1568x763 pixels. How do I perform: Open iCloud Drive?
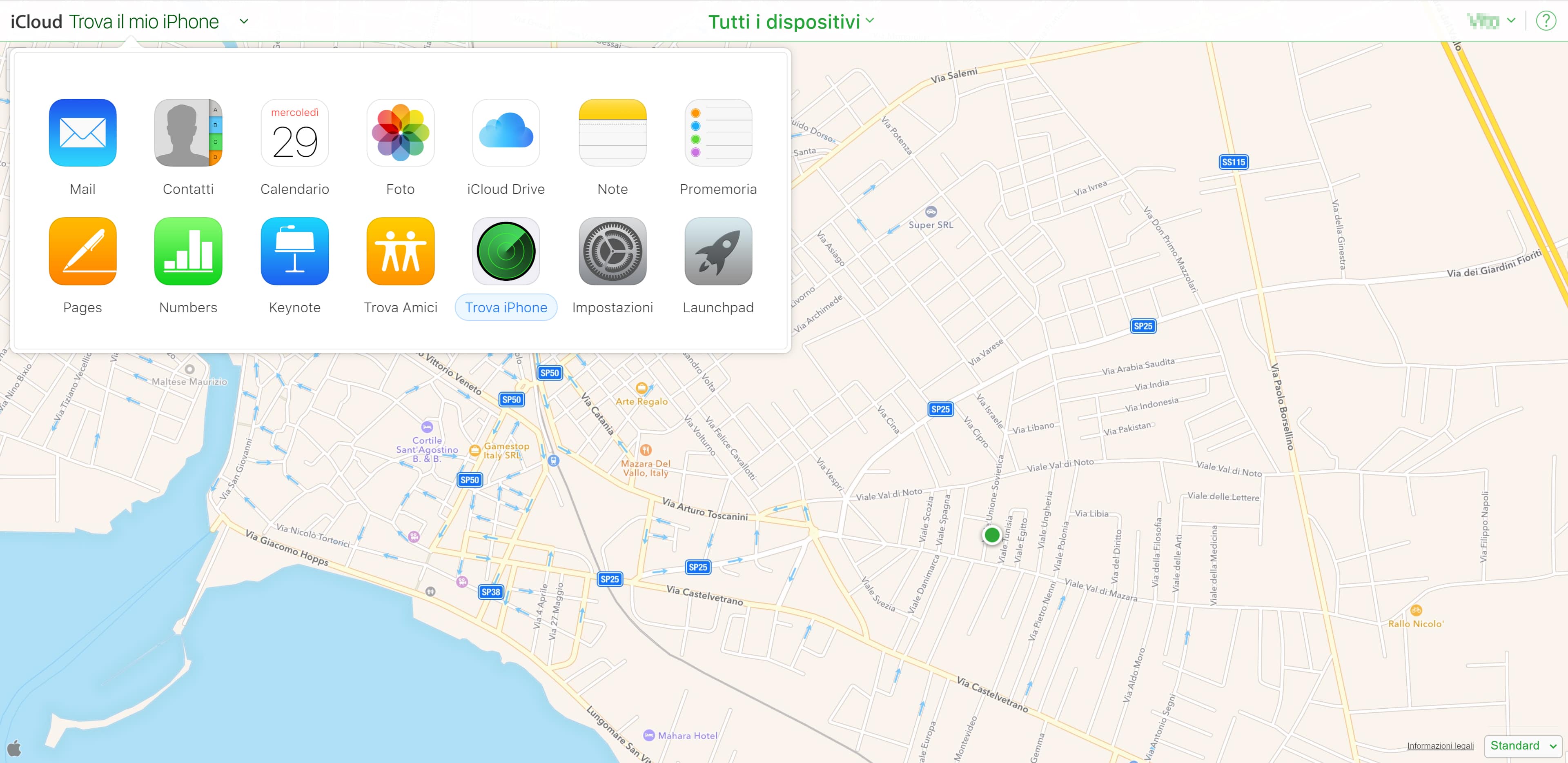[506, 133]
